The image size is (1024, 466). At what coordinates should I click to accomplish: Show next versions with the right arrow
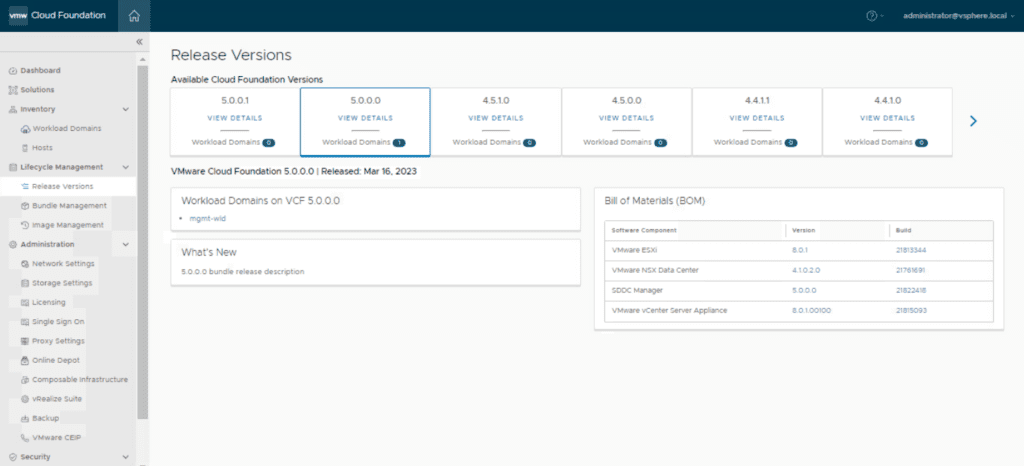pos(973,121)
